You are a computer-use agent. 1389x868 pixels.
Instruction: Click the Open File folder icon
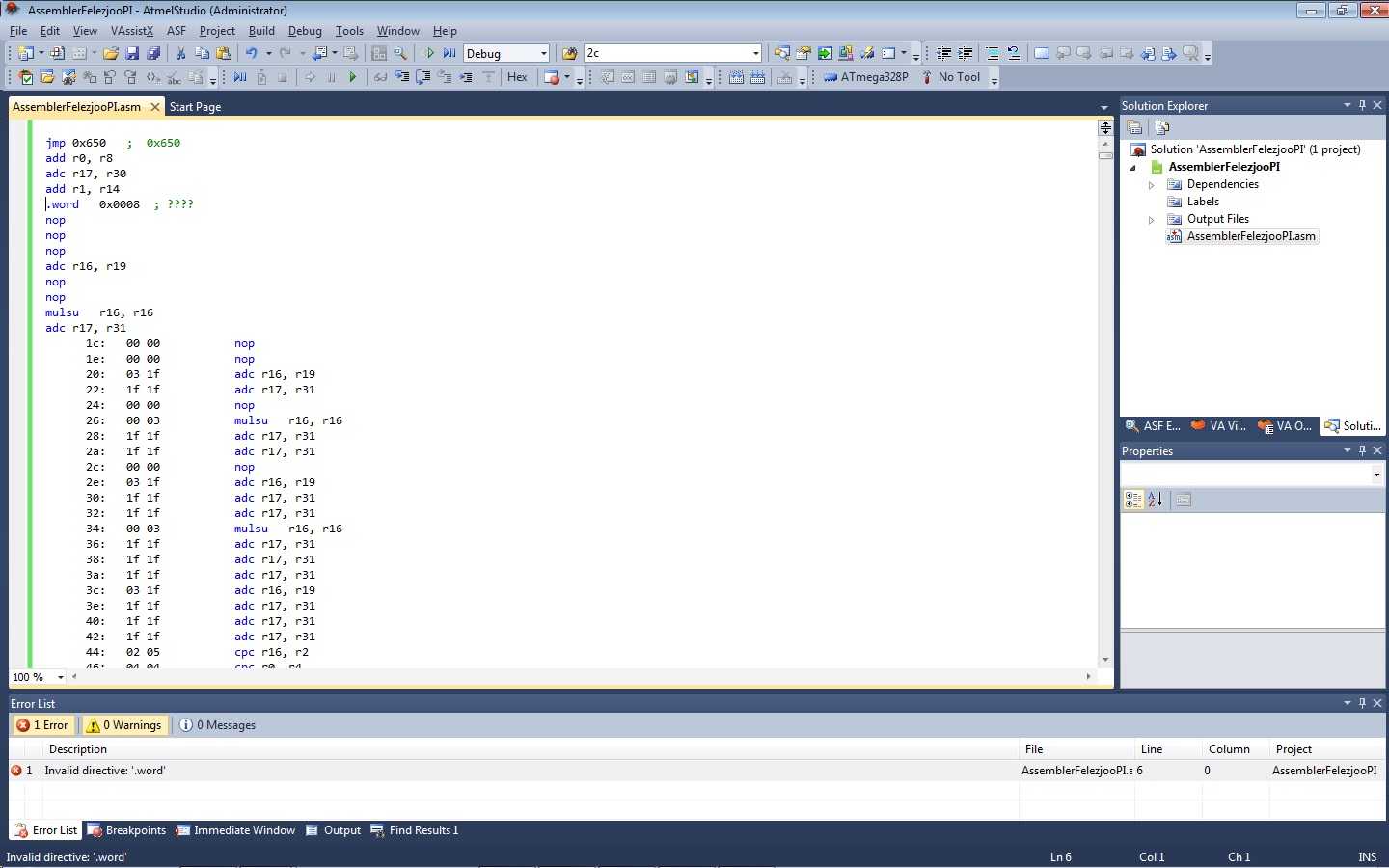point(111,54)
